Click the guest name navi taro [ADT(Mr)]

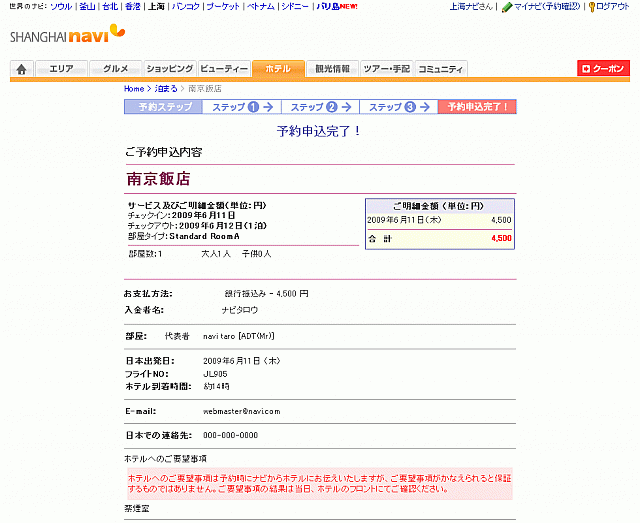coord(239,336)
